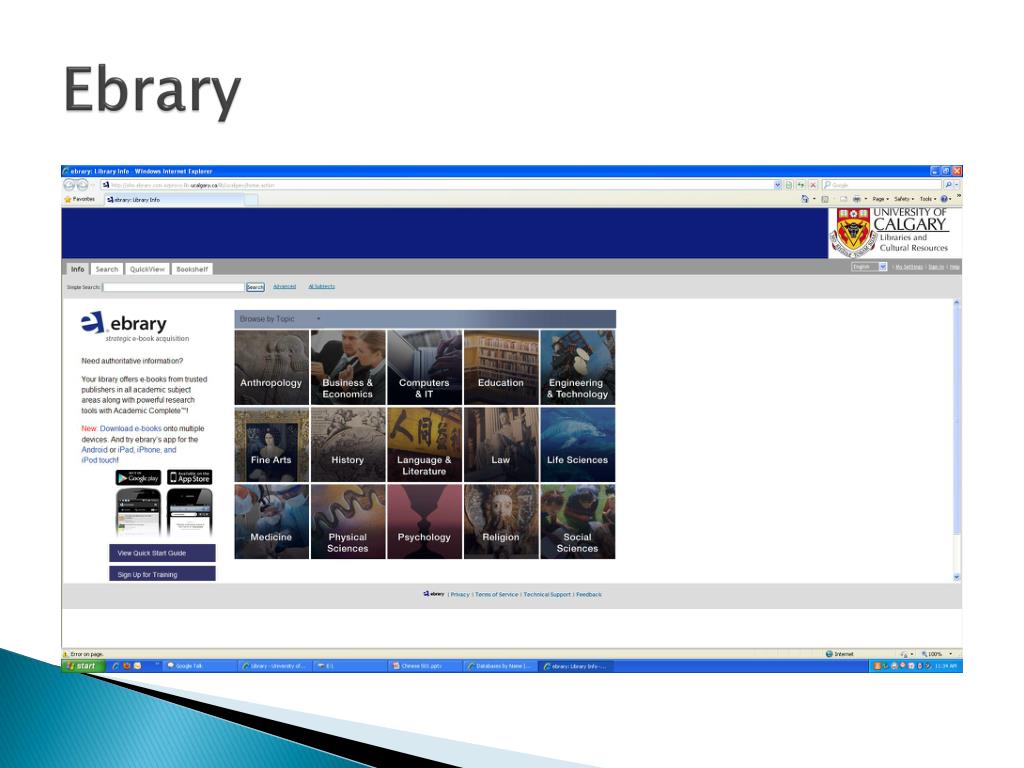Open the IE Help question mark icon
1024x768 pixels.
click(x=944, y=199)
